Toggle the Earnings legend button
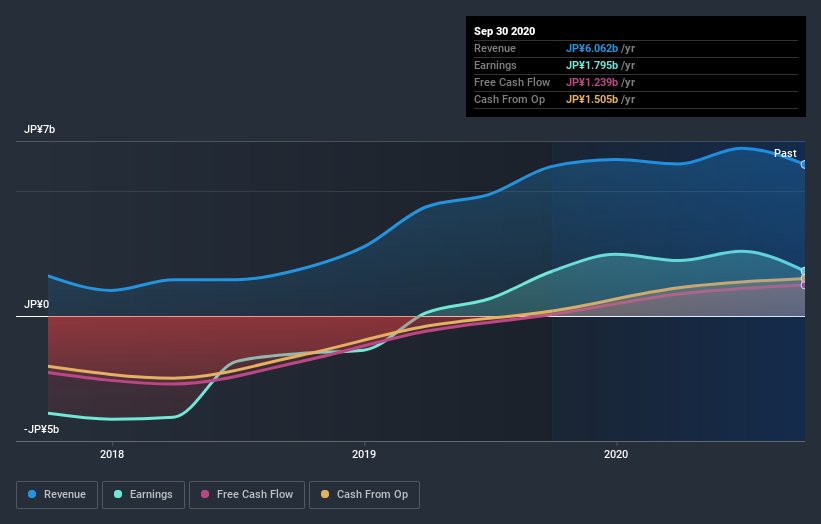This screenshot has width=821, height=524. [143, 495]
